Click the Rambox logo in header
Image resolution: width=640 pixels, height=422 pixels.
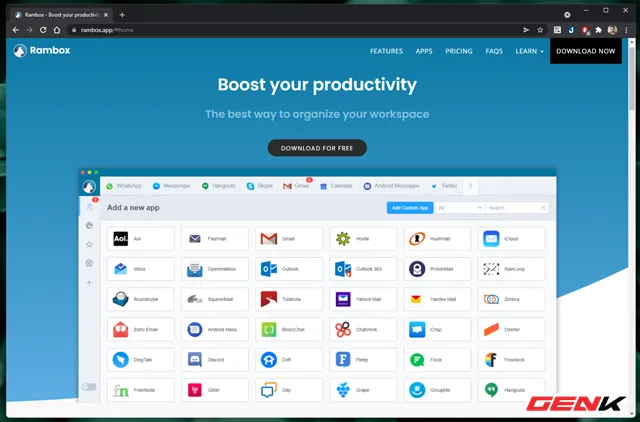pyautogui.click(x=42, y=51)
